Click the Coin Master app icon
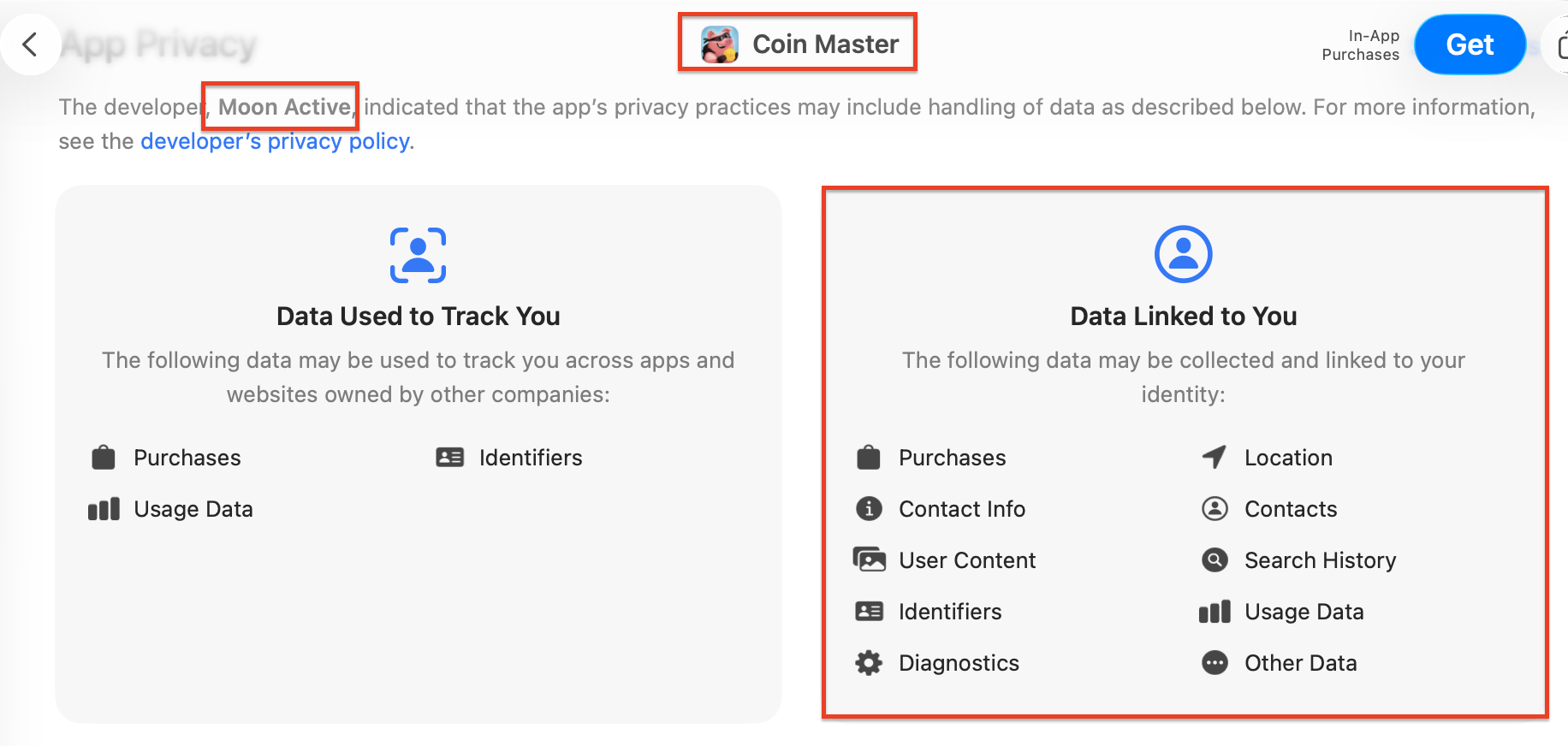 point(719,44)
